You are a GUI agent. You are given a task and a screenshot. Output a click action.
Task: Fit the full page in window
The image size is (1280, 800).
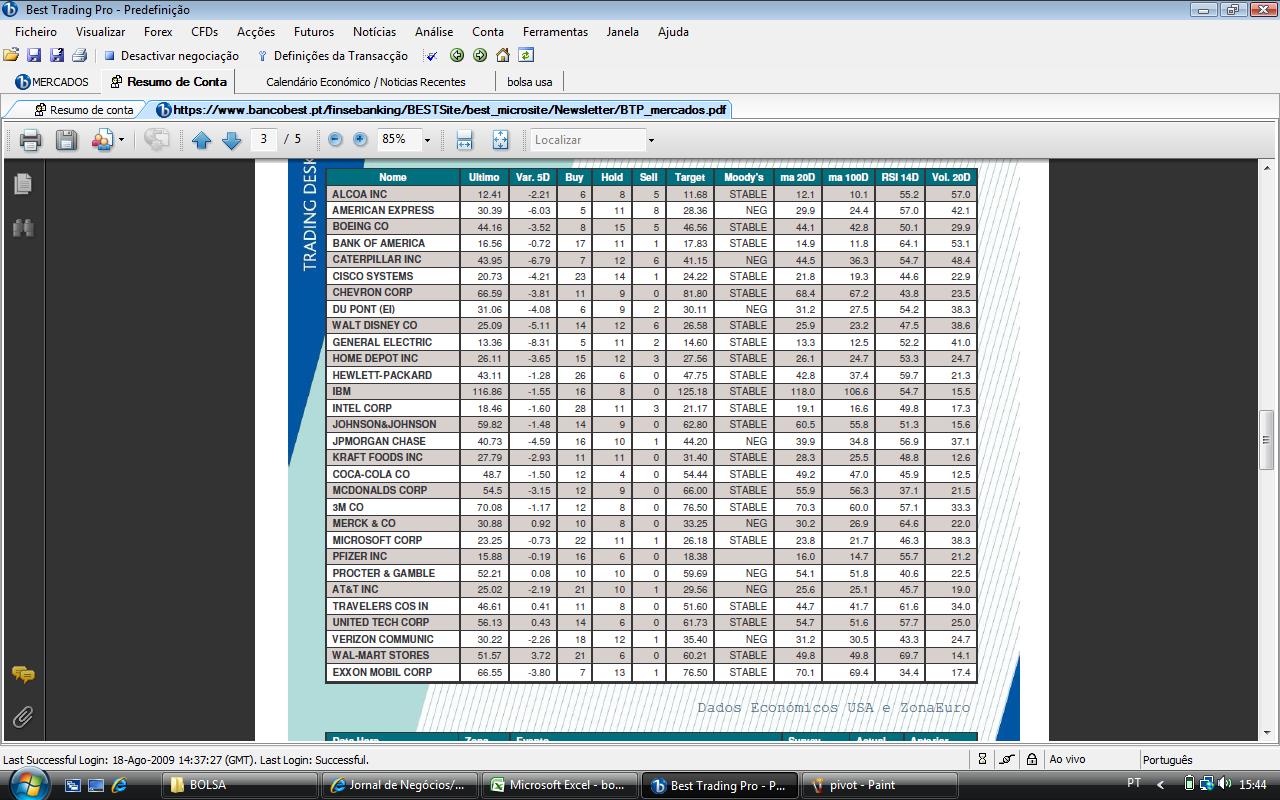[x=500, y=140]
